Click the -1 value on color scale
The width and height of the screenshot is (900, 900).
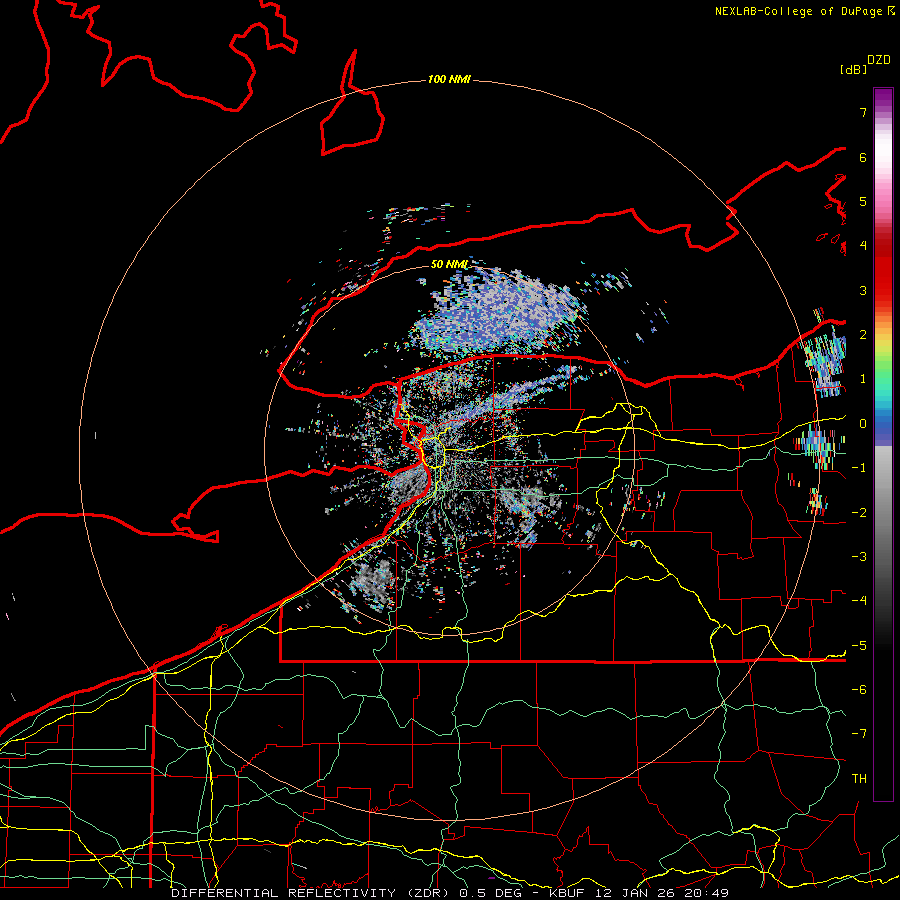click(859, 468)
